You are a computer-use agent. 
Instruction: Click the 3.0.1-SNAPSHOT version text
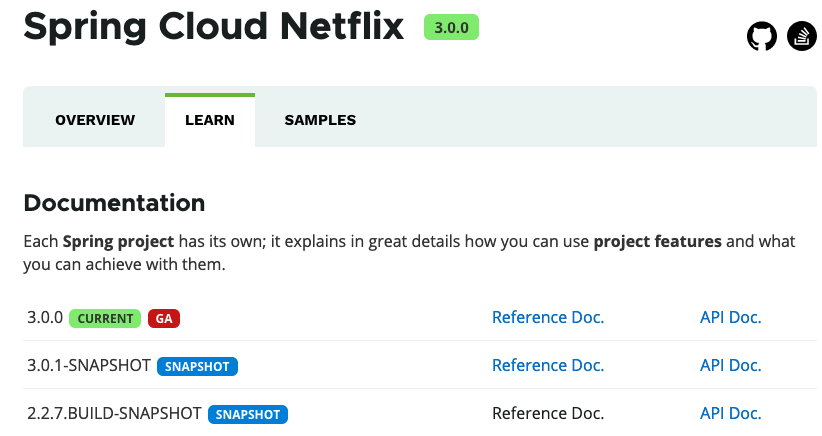click(x=89, y=365)
